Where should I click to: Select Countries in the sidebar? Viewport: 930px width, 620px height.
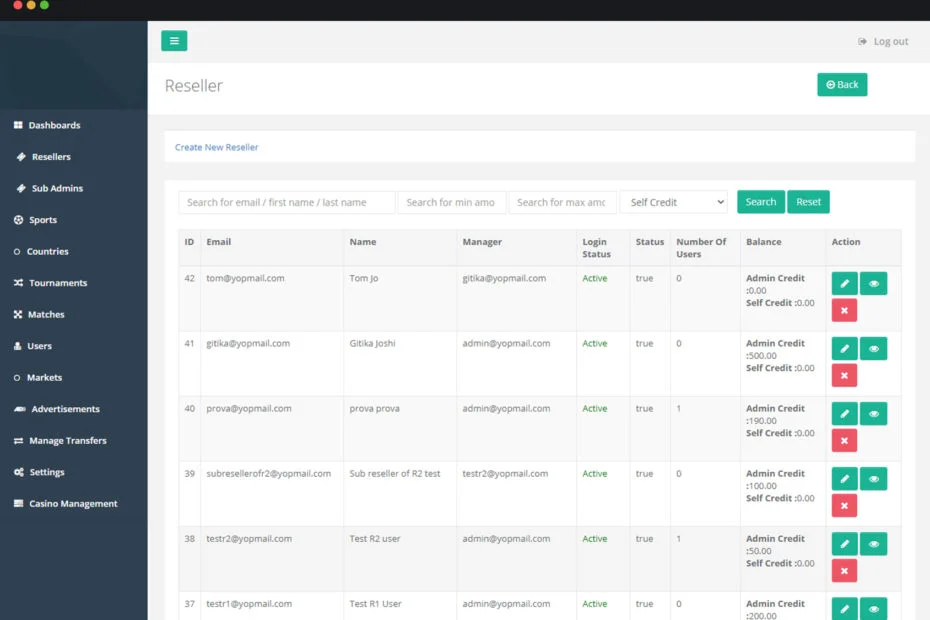pos(41,252)
